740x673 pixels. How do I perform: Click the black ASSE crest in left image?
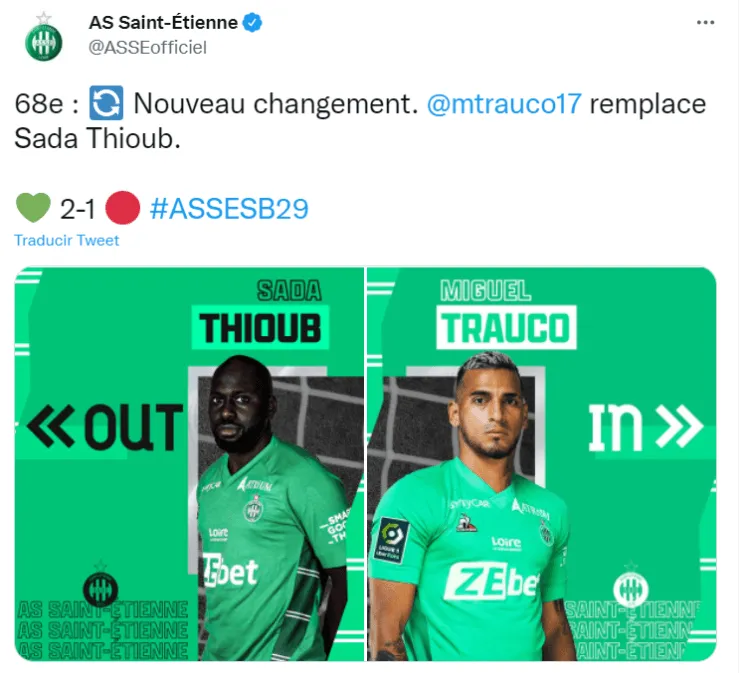click(101, 586)
